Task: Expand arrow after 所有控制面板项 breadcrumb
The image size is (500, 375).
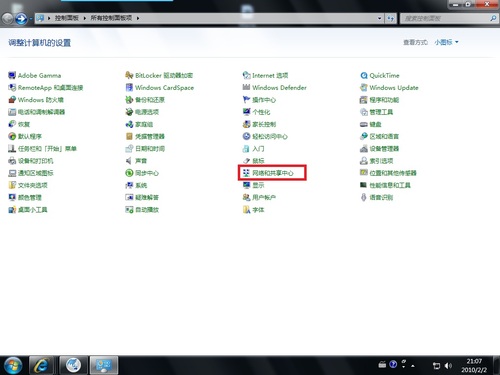Action: 138,18
